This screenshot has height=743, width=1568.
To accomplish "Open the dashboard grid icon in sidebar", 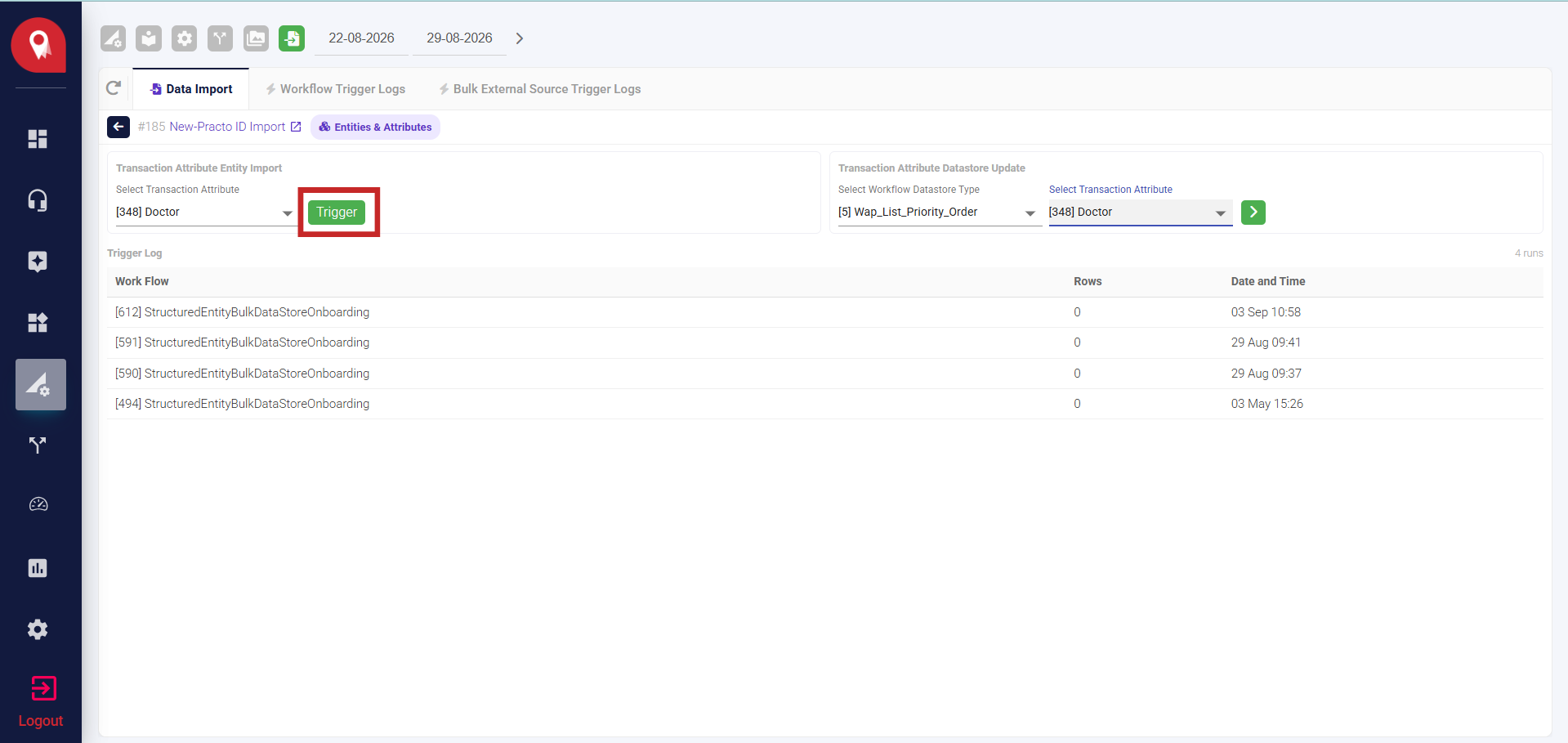I will (x=38, y=139).
